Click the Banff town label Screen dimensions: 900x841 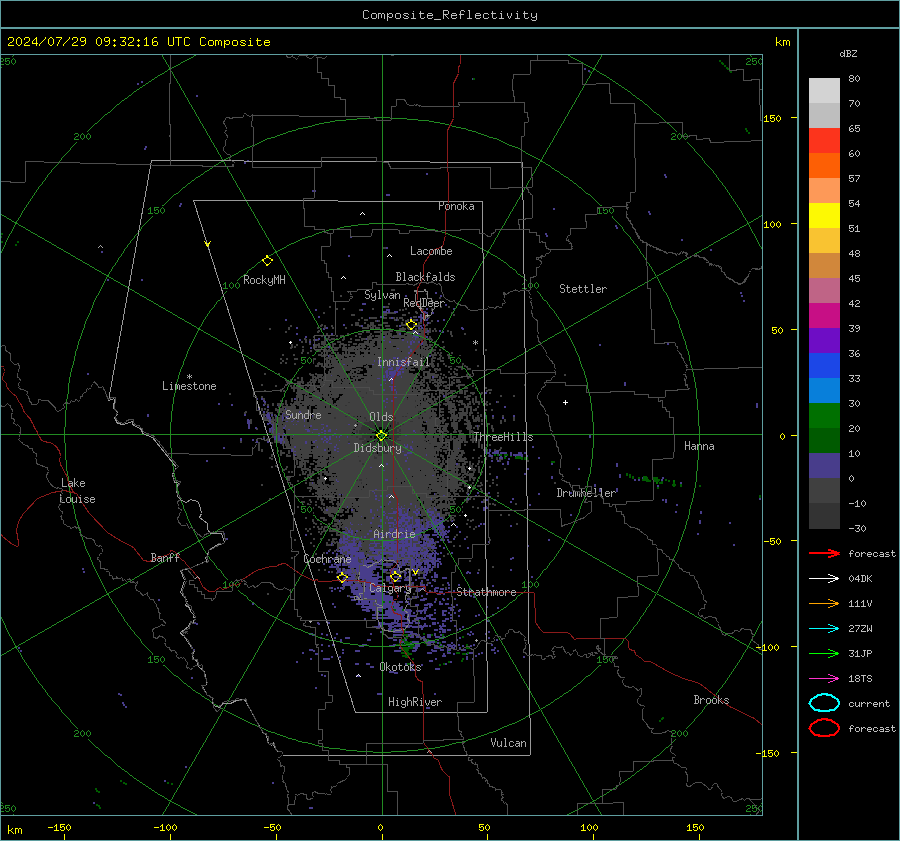pos(165,557)
